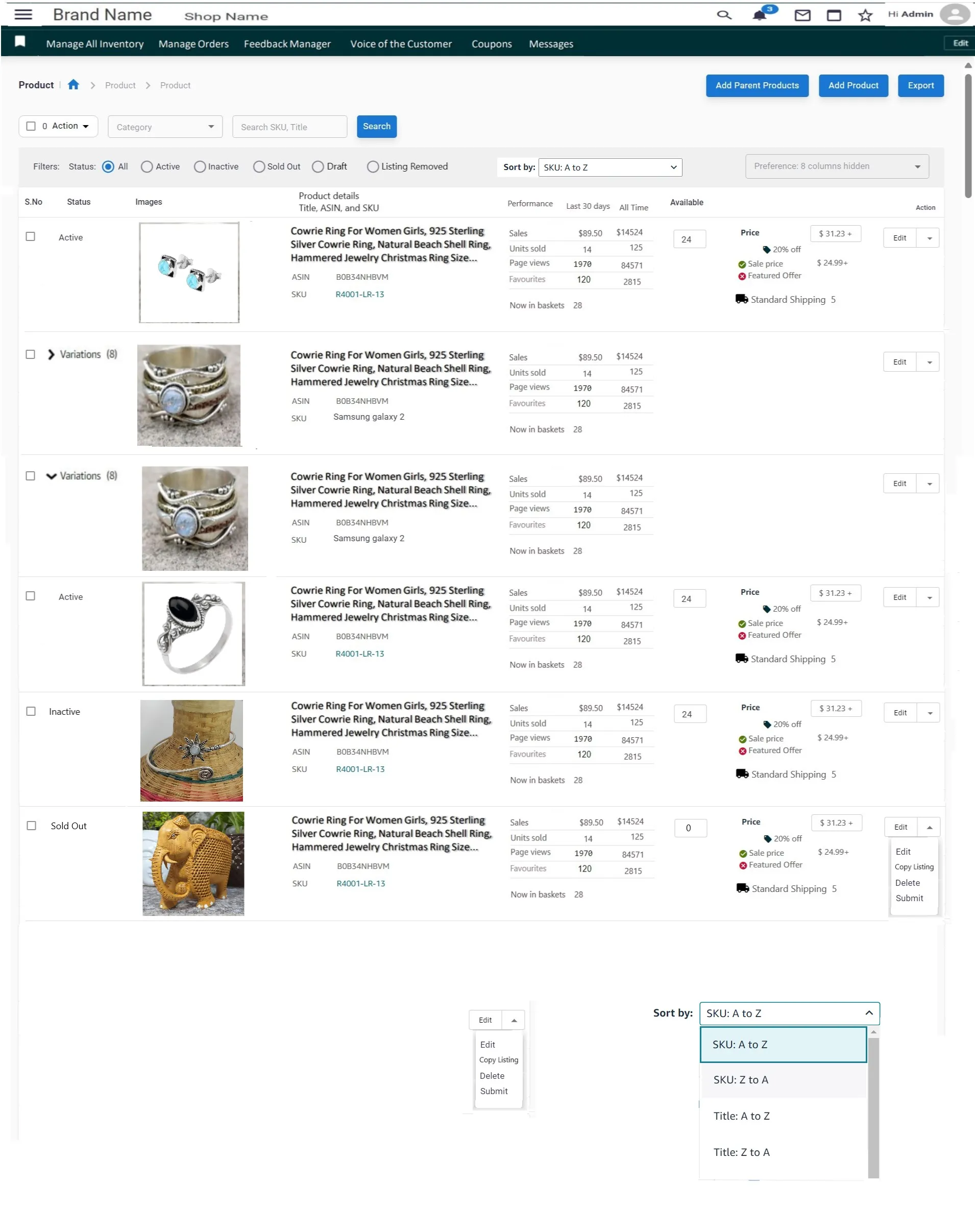Open the hamburger menu icon
This screenshot has width=975, height=1232.
click(23, 14)
